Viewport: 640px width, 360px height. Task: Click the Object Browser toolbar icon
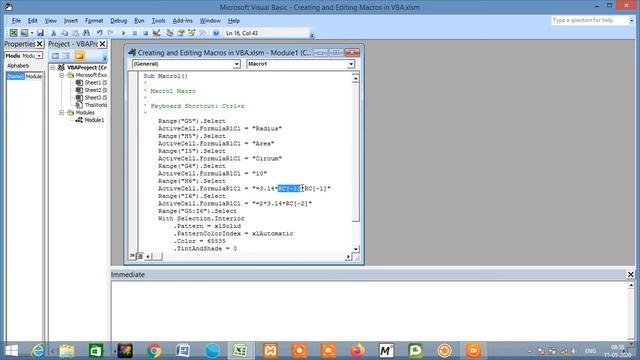(191, 33)
